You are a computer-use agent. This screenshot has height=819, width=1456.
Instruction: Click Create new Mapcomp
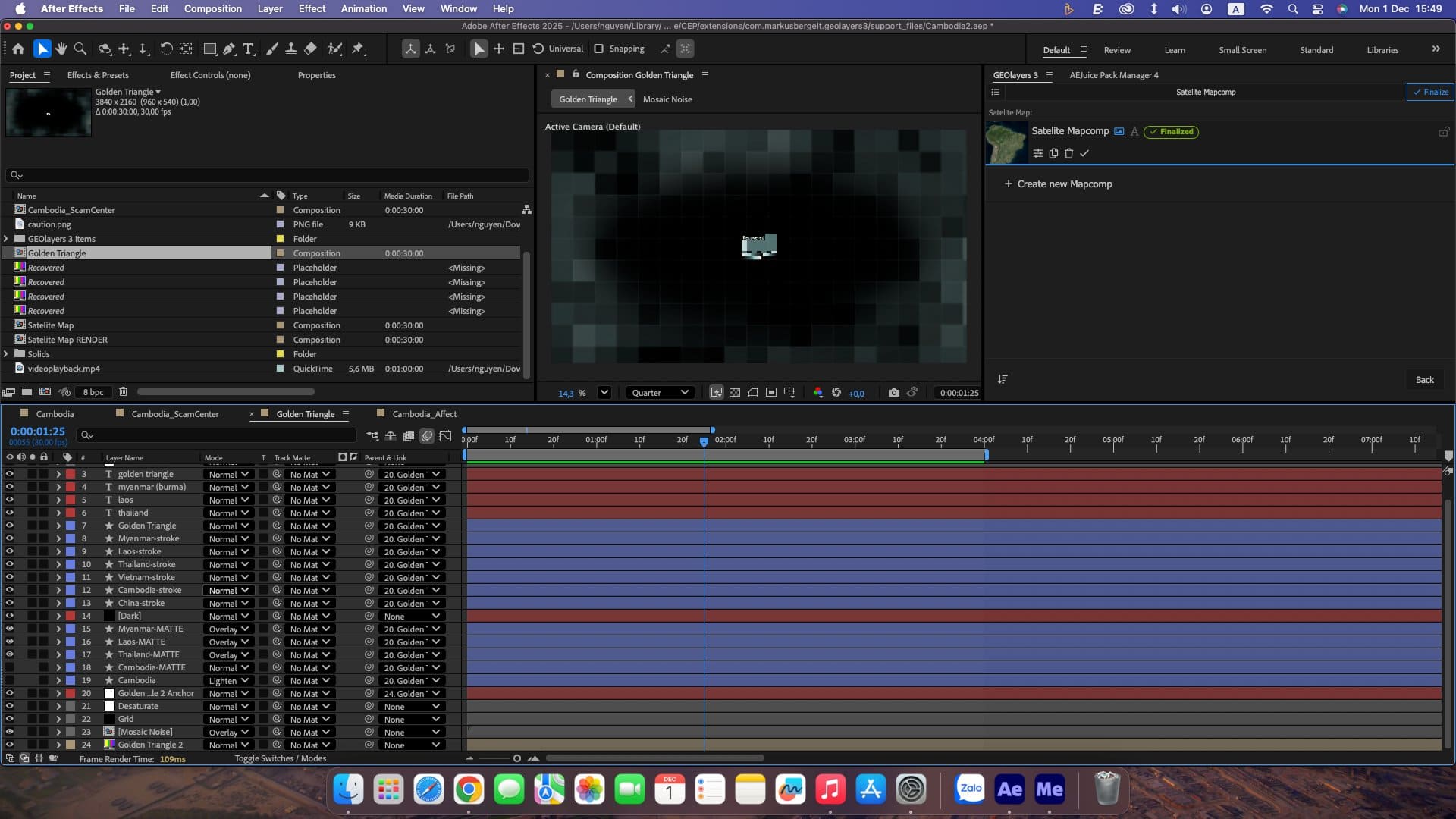pyautogui.click(x=1059, y=184)
